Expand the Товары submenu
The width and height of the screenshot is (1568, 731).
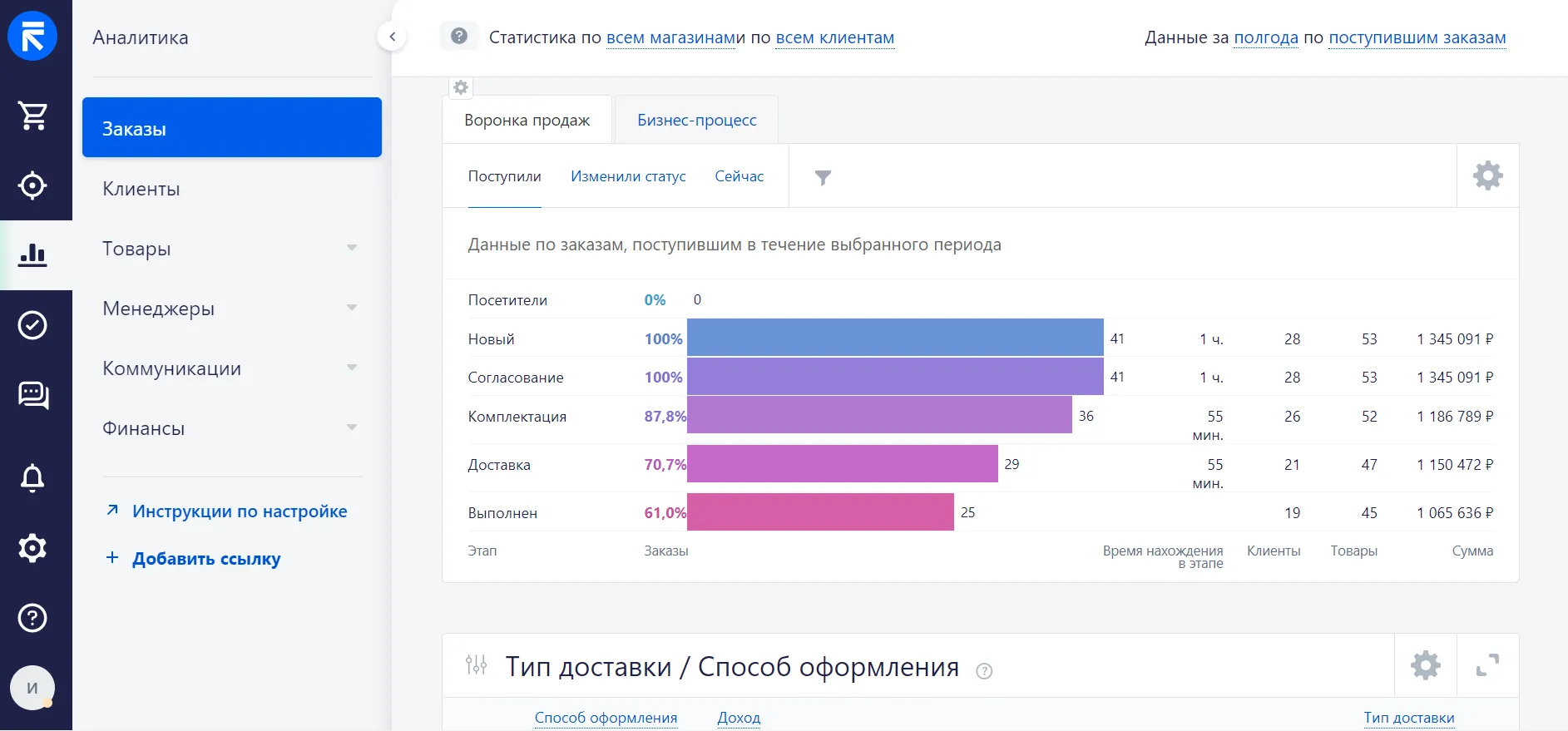pyautogui.click(x=352, y=248)
